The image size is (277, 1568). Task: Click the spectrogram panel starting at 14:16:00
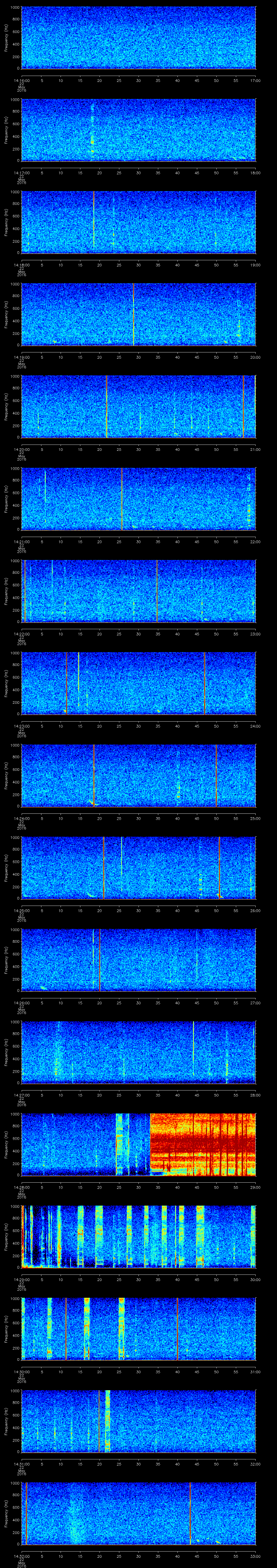coord(139,38)
